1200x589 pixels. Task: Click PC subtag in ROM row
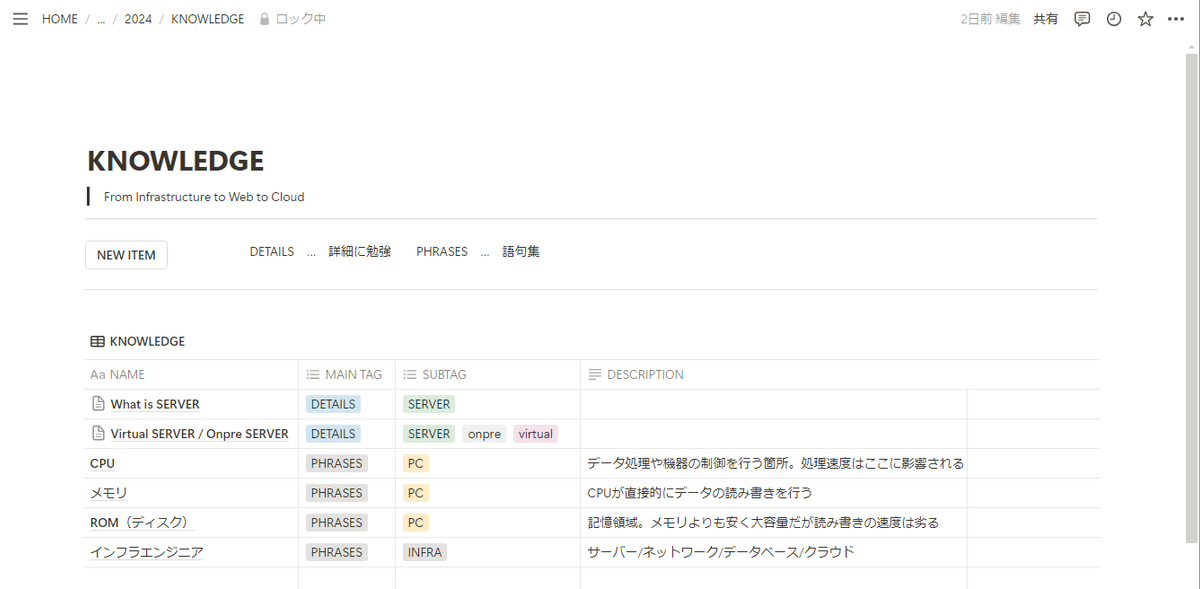[416, 522]
